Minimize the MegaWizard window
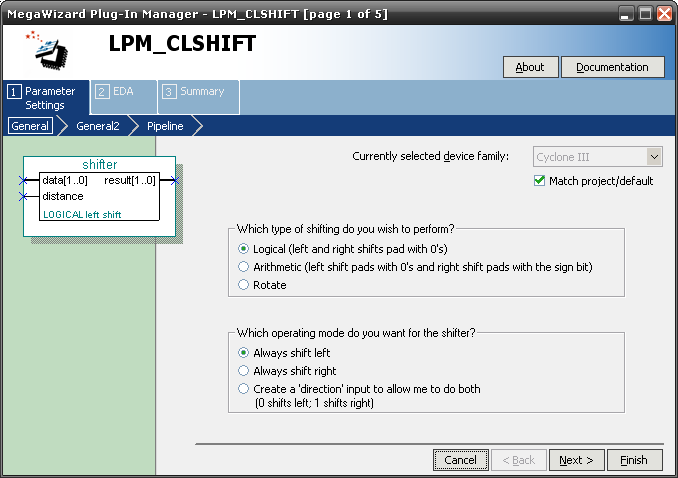Screen dimensions: 678x478 coord(624,14)
